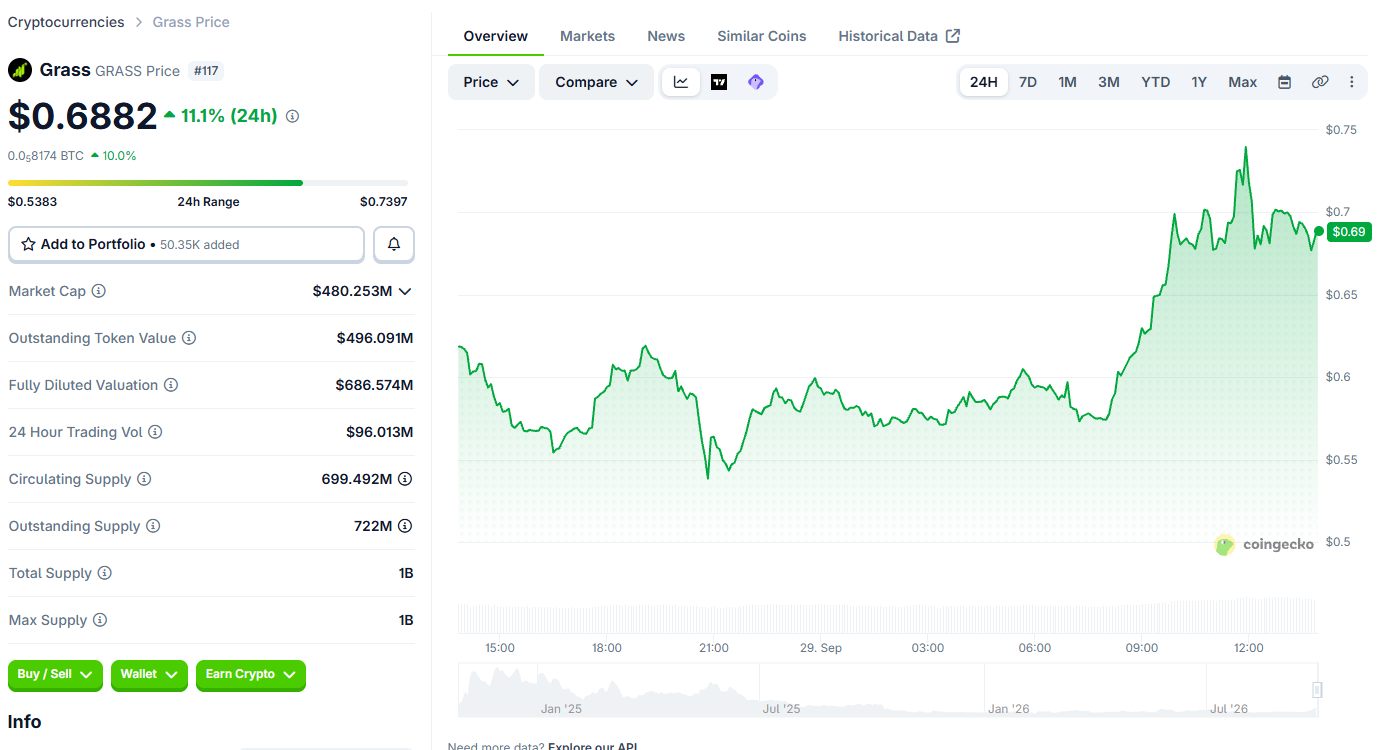This screenshot has width=1383, height=750.
Task: Click the Explore our API link
Action: [x=592, y=746]
